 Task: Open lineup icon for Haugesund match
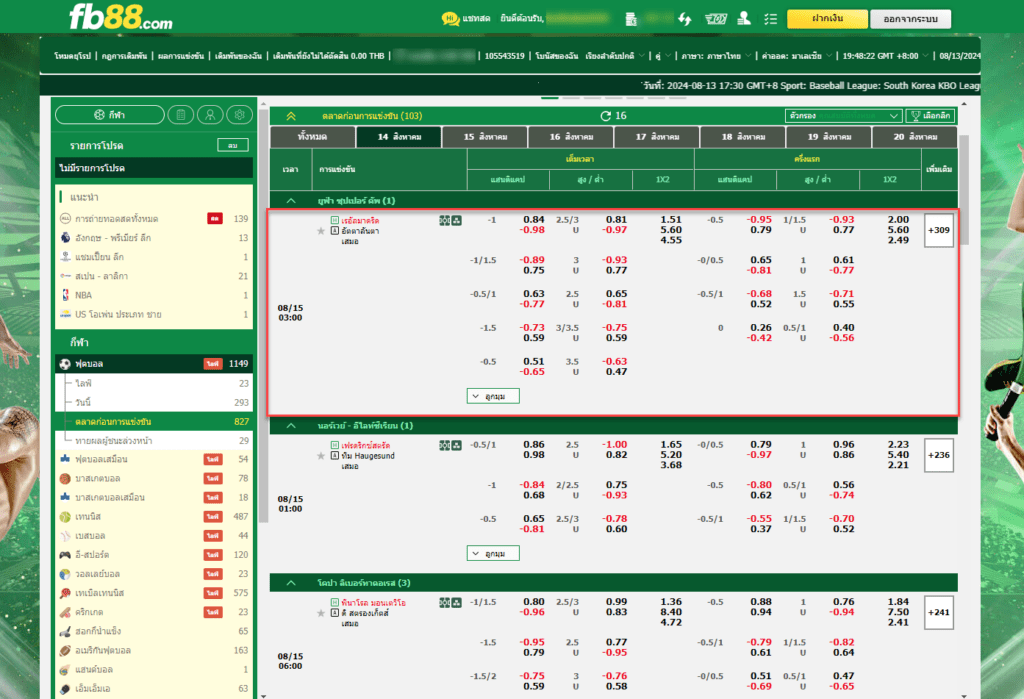(456, 446)
